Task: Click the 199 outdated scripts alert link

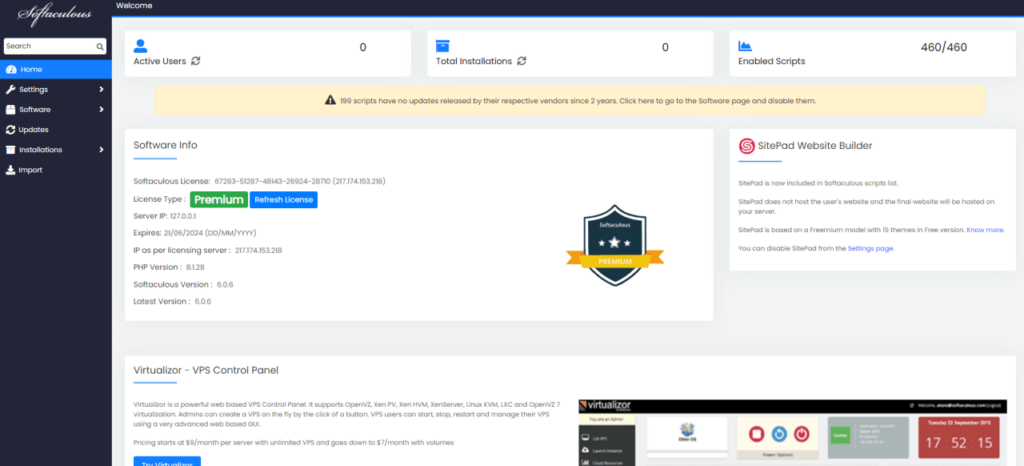Action: (x=578, y=101)
